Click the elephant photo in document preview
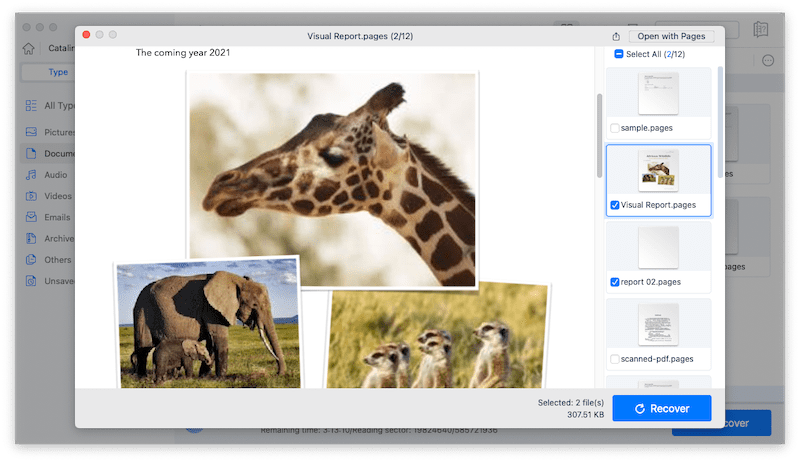The width and height of the screenshot is (800, 462). click(x=208, y=323)
